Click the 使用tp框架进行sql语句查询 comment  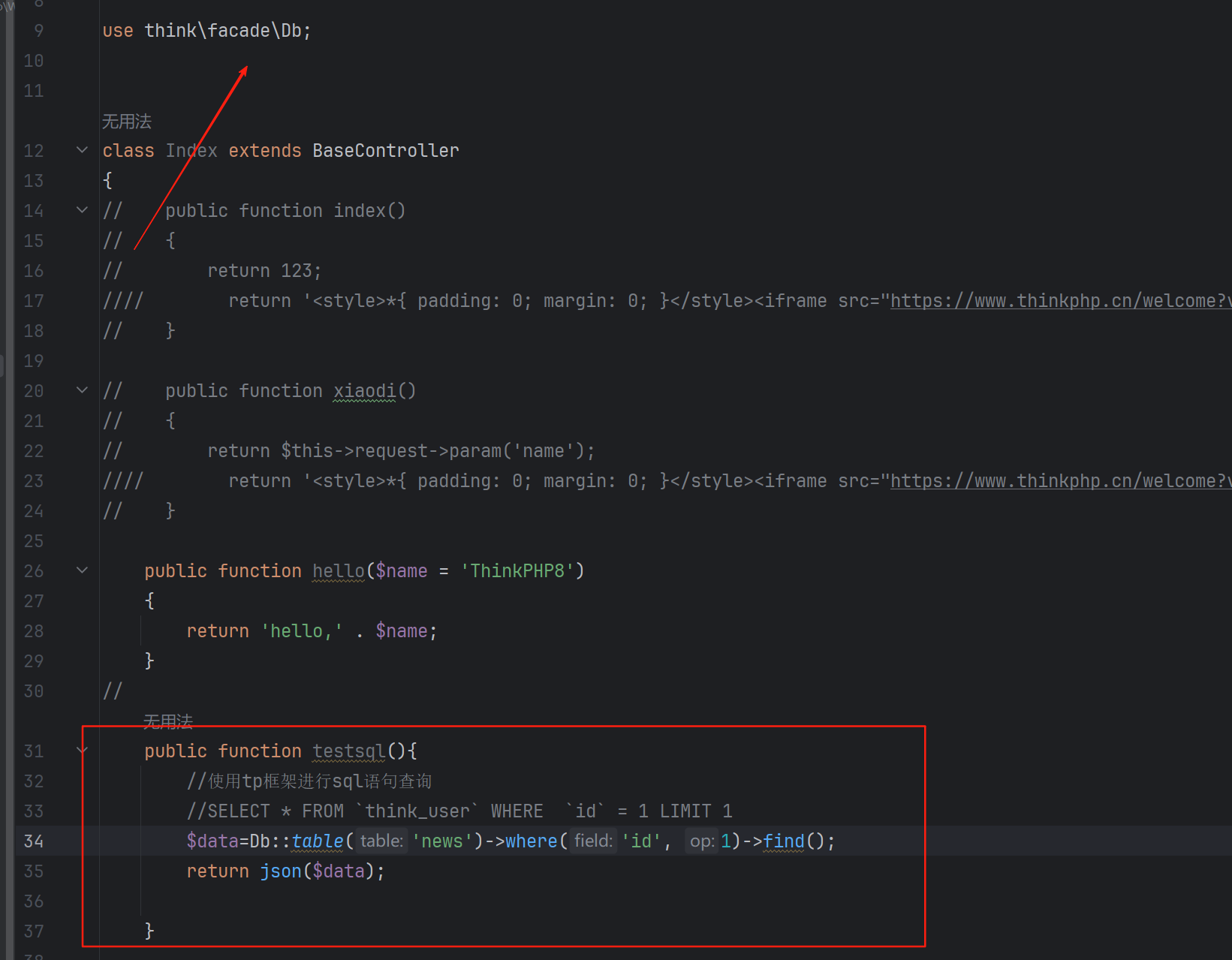point(309,781)
